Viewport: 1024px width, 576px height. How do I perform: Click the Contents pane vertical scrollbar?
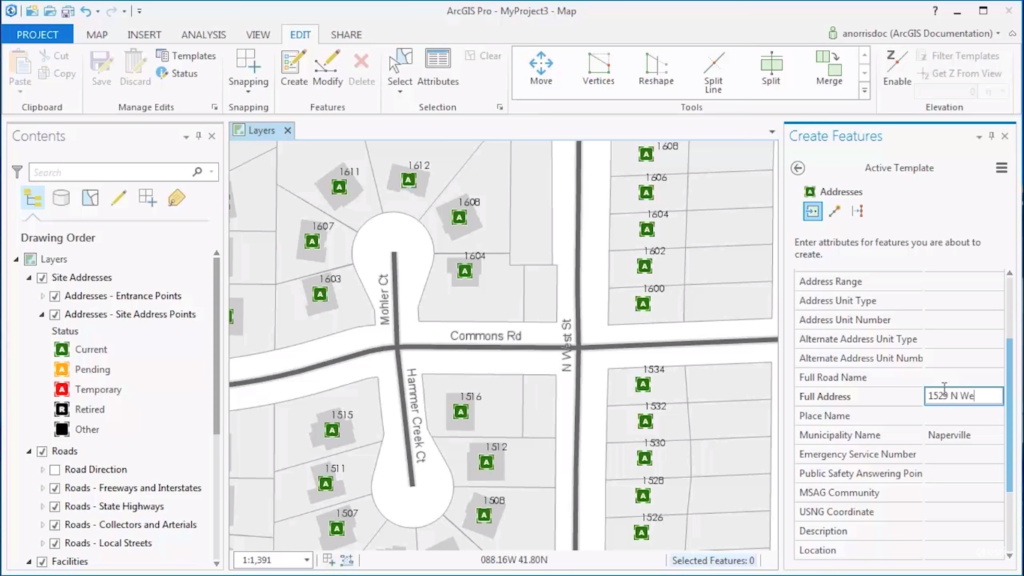pyautogui.click(x=216, y=346)
